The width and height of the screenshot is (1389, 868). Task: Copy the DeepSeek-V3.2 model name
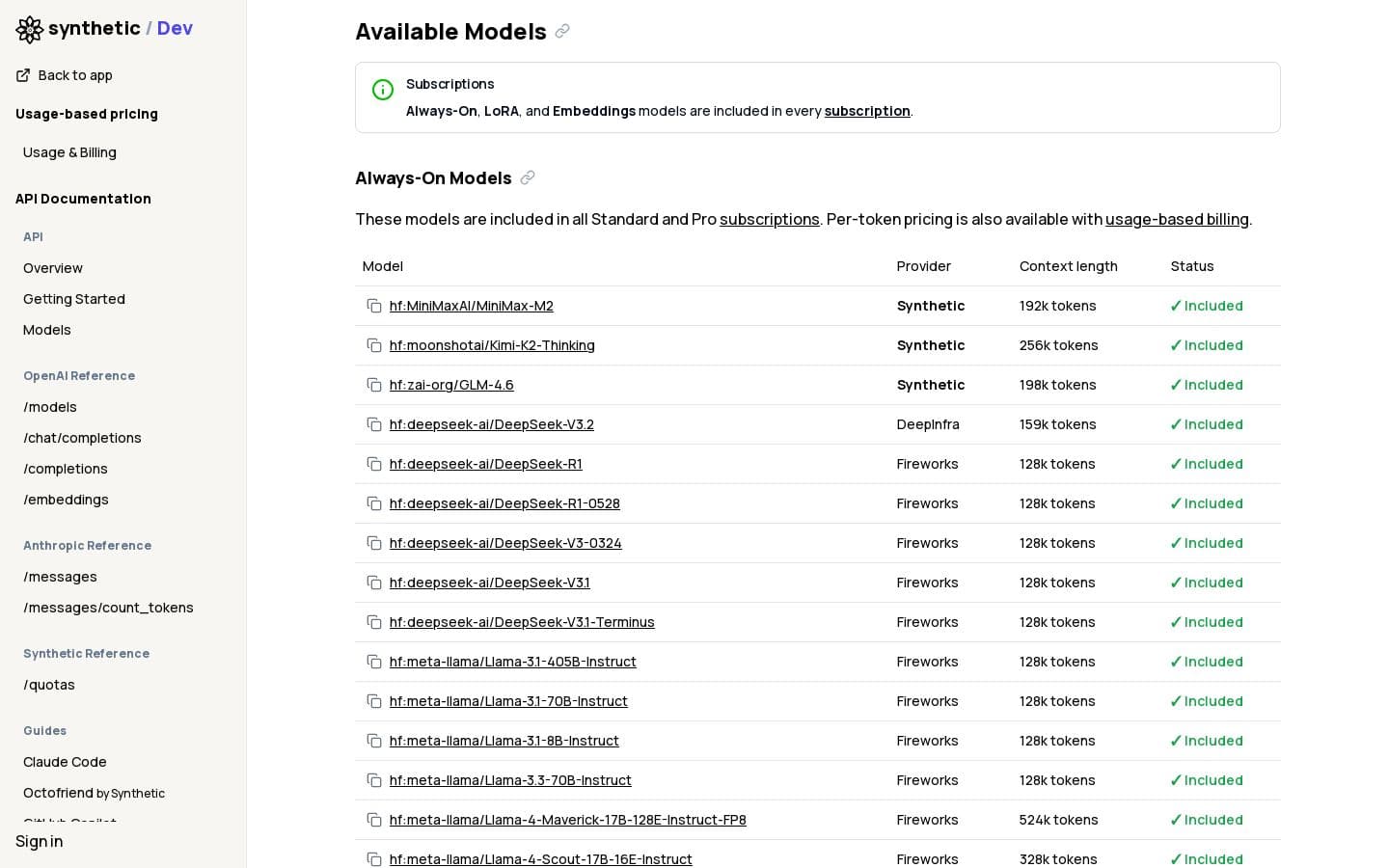374,424
